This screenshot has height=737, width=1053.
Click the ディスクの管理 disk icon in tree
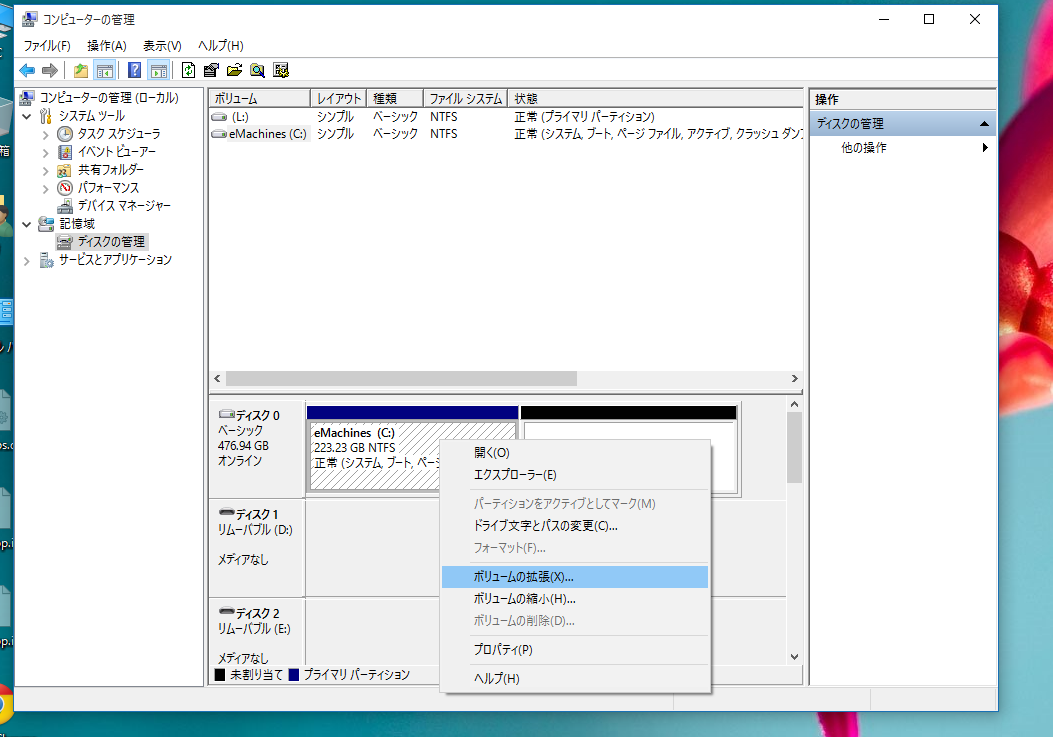(64, 242)
